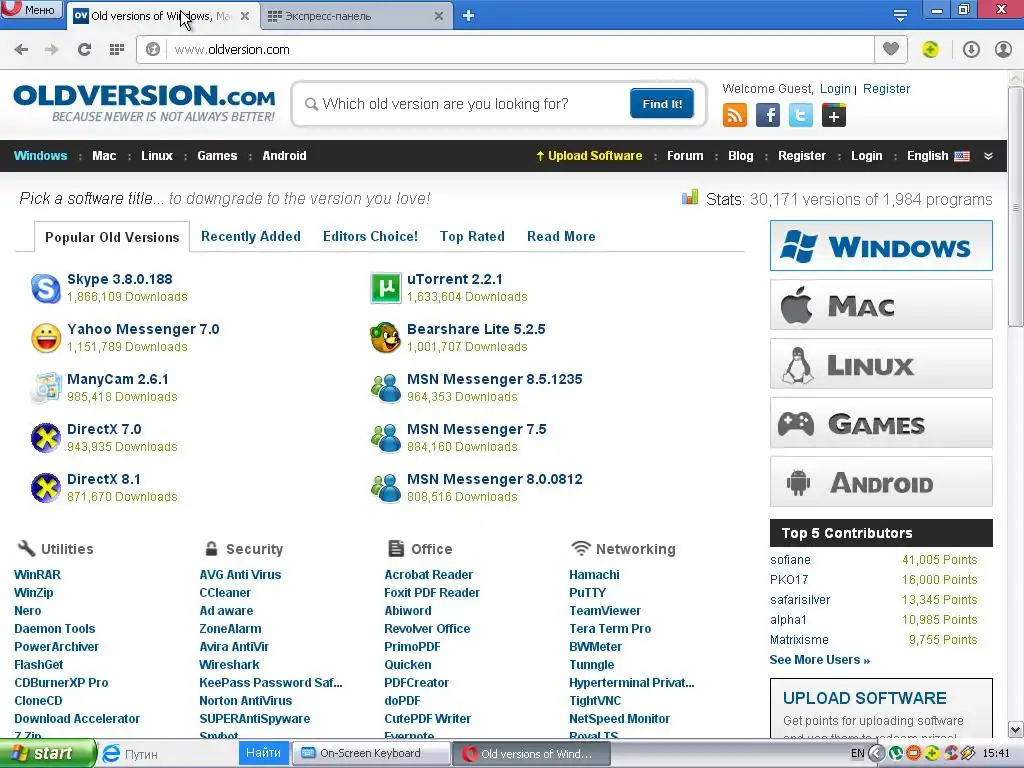
Task: Bookmark page with the heart icon
Action: click(891, 49)
